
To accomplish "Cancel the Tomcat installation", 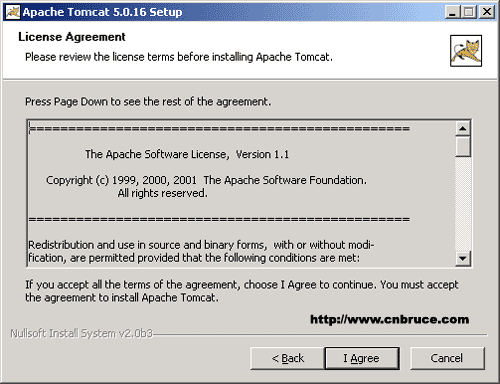I will pyautogui.click(x=447, y=358).
